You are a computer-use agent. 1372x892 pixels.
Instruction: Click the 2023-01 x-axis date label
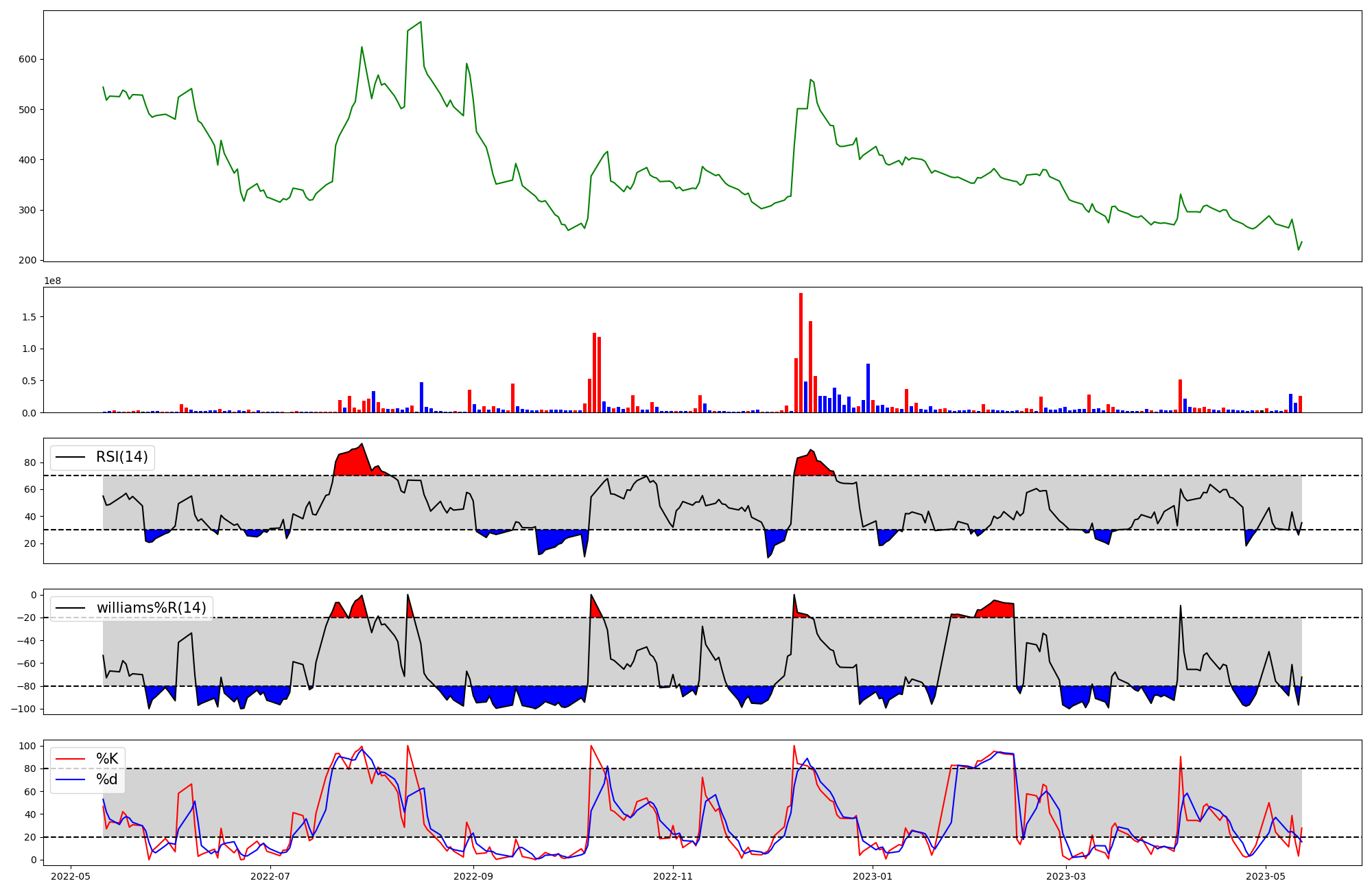873,876
